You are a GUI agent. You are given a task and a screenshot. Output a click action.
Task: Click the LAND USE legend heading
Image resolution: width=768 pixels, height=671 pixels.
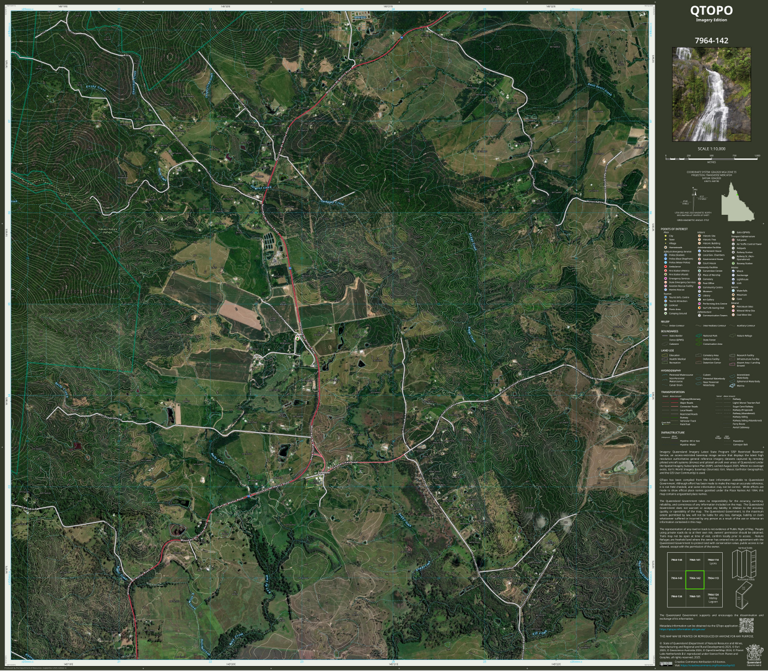tap(668, 351)
